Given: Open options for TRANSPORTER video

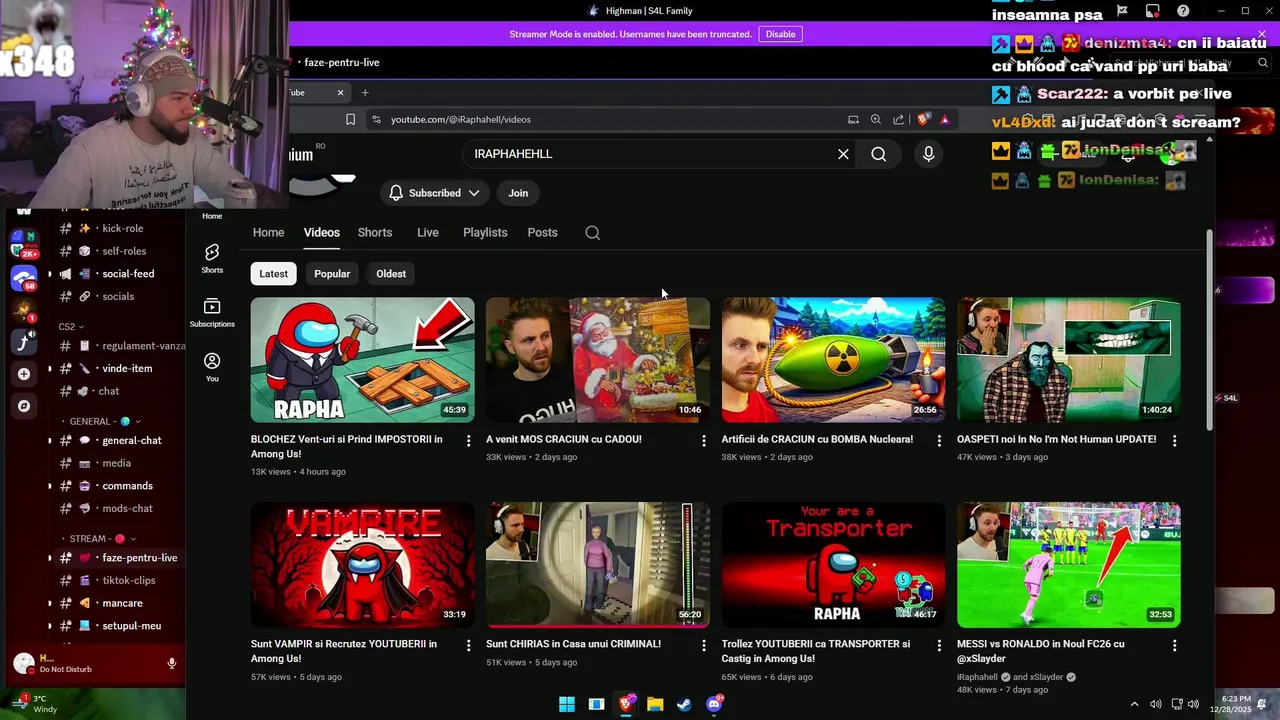Looking at the screenshot, I should [x=938, y=646].
